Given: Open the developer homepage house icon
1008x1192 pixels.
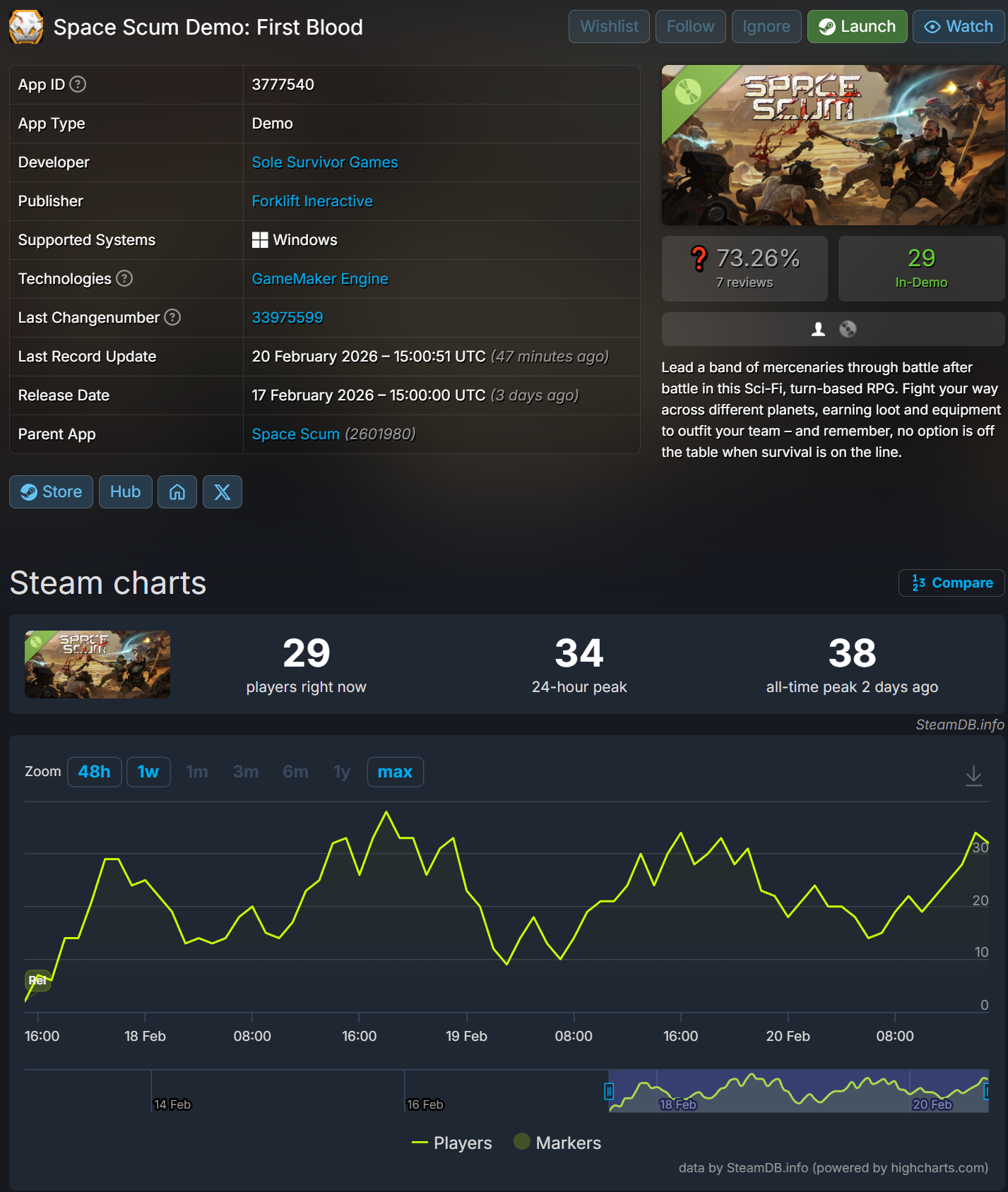Looking at the screenshot, I should (177, 491).
